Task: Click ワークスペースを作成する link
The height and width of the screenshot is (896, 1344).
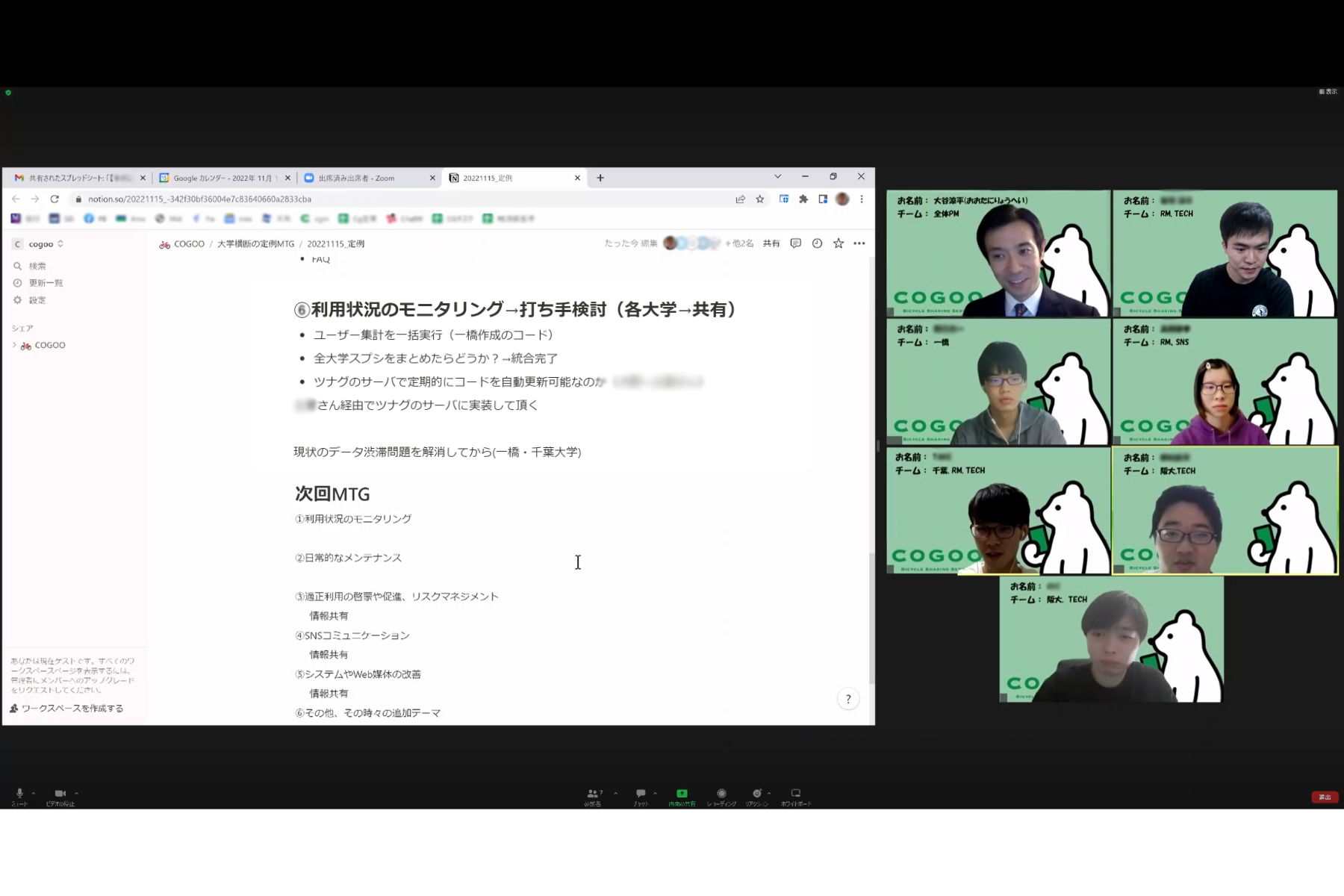Action: (x=67, y=709)
